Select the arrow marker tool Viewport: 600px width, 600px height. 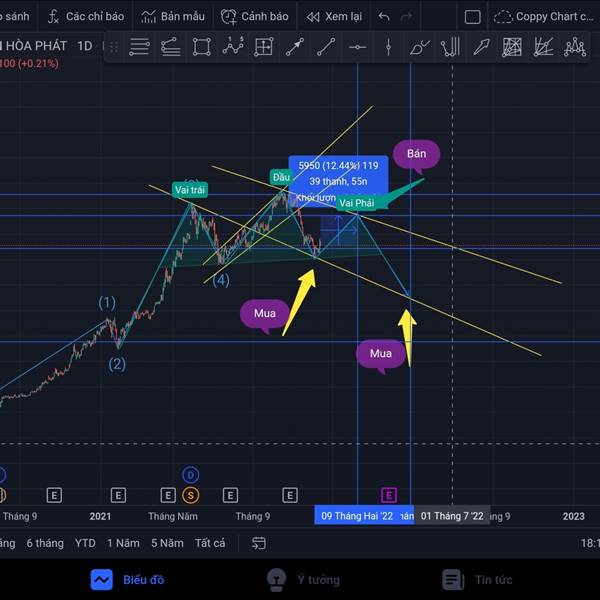(x=481, y=47)
